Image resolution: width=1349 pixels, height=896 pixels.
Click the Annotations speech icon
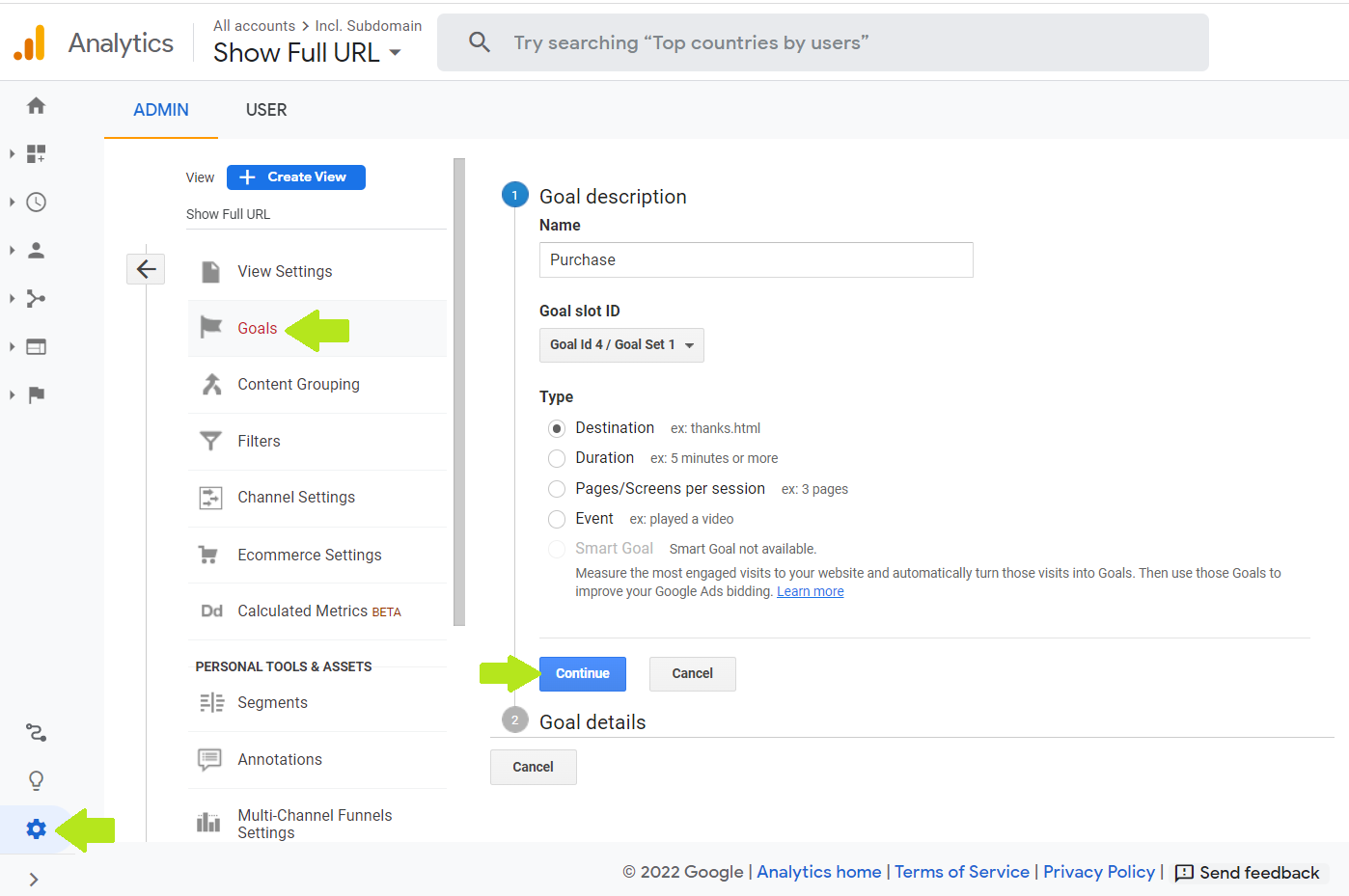tap(209, 760)
